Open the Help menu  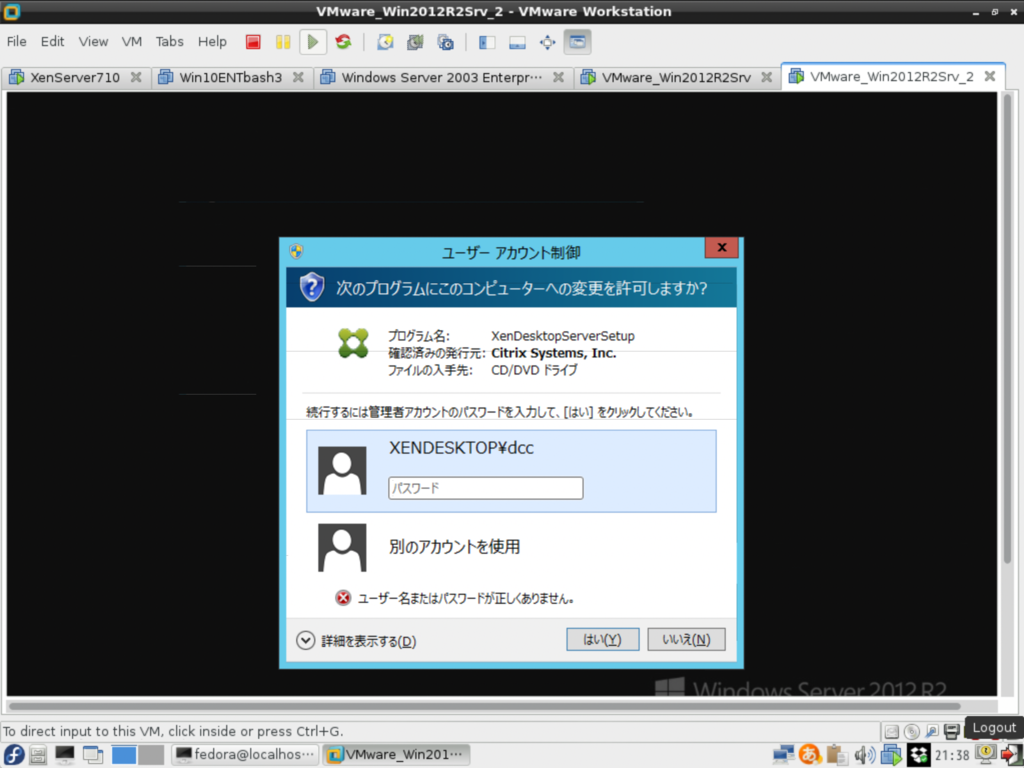click(212, 42)
